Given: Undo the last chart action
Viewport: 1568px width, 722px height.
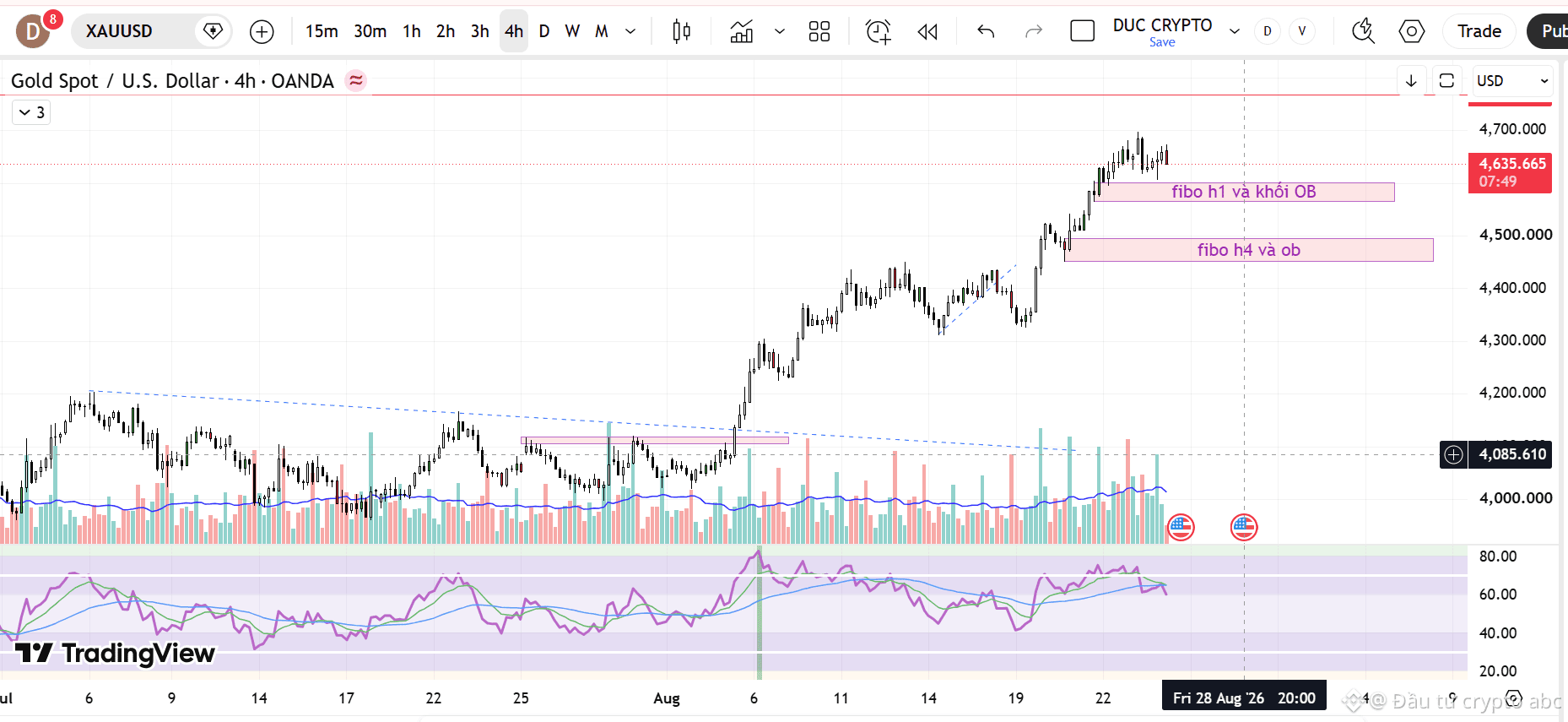Looking at the screenshot, I should point(986,31).
